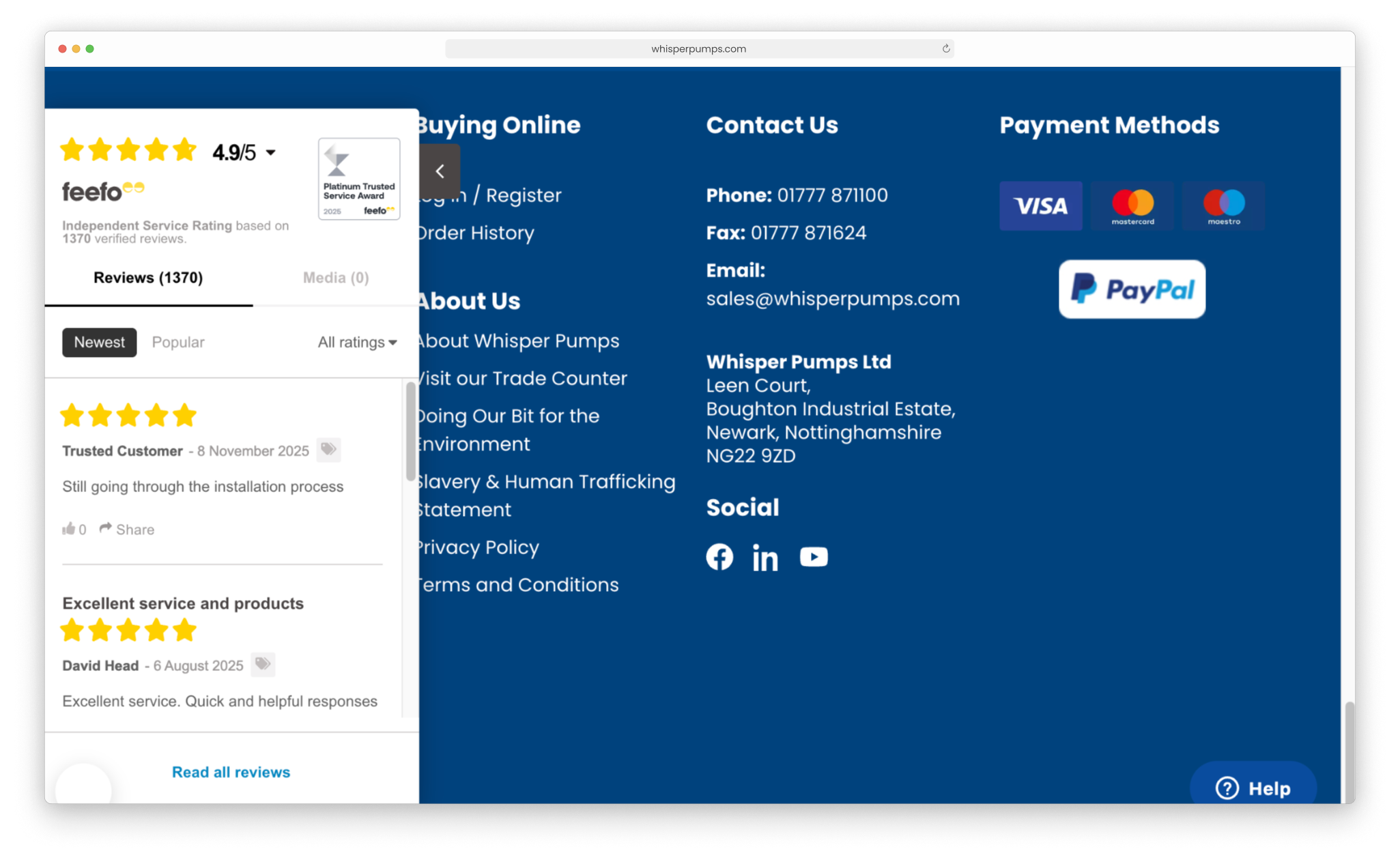Click the Mastercard payment icon
The height and width of the screenshot is (862, 1400).
[x=1132, y=206]
